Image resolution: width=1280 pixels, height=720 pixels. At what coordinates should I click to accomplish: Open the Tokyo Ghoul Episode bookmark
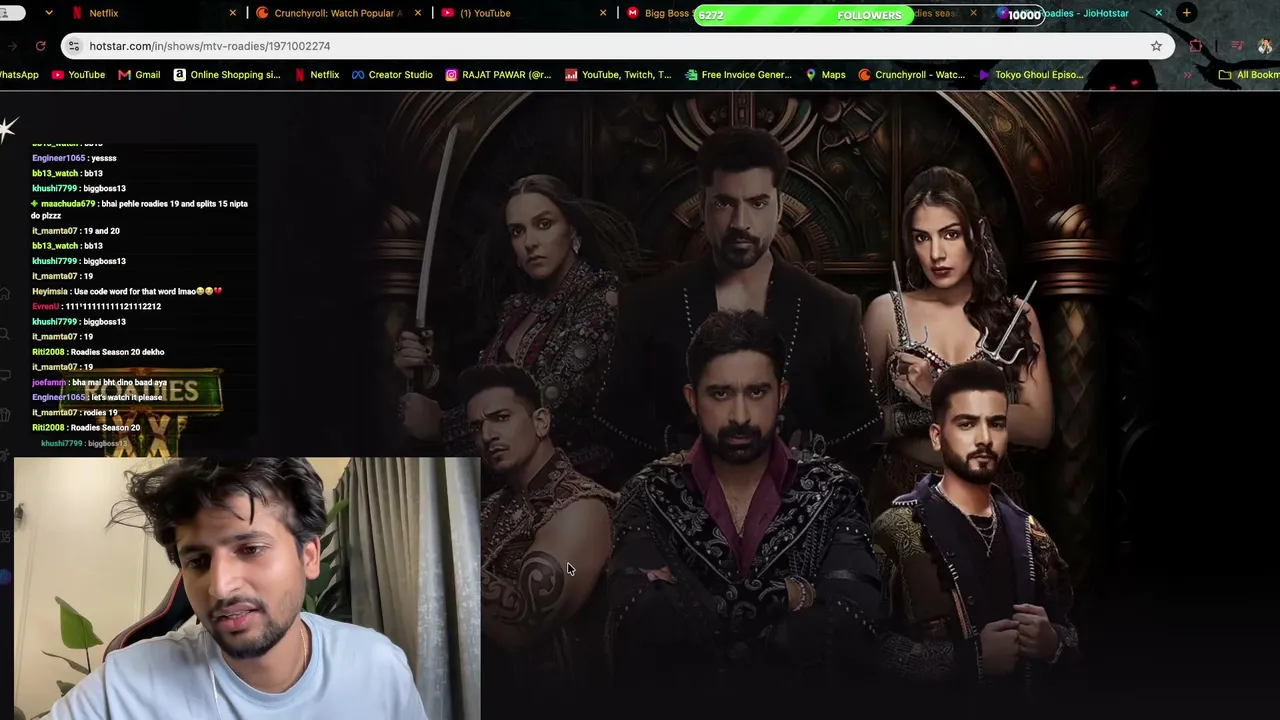point(1032,75)
